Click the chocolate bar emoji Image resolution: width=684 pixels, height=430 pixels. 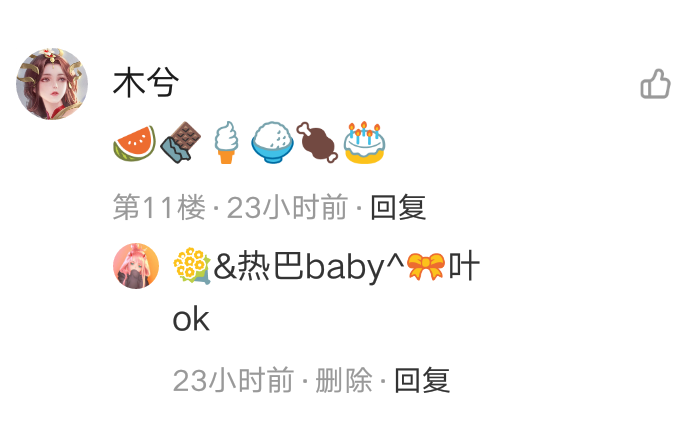pyautogui.click(x=181, y=142)
